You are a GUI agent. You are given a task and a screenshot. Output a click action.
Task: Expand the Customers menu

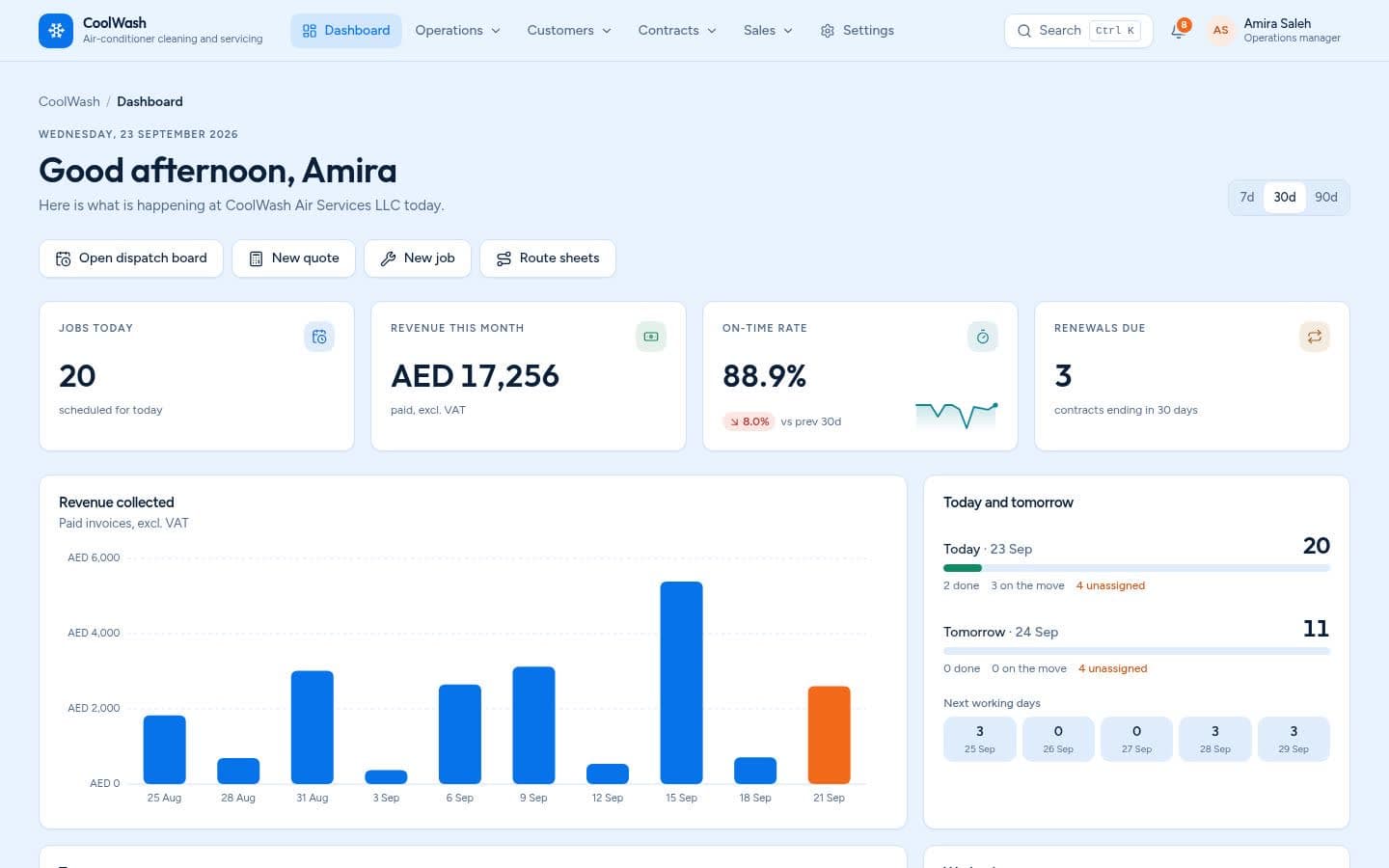point(569,31)
